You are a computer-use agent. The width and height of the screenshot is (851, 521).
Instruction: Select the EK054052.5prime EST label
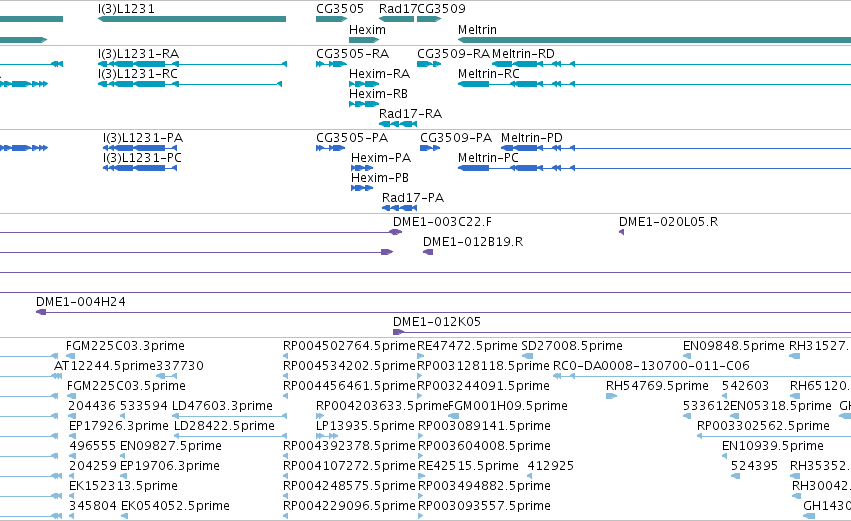coord(175,507)
